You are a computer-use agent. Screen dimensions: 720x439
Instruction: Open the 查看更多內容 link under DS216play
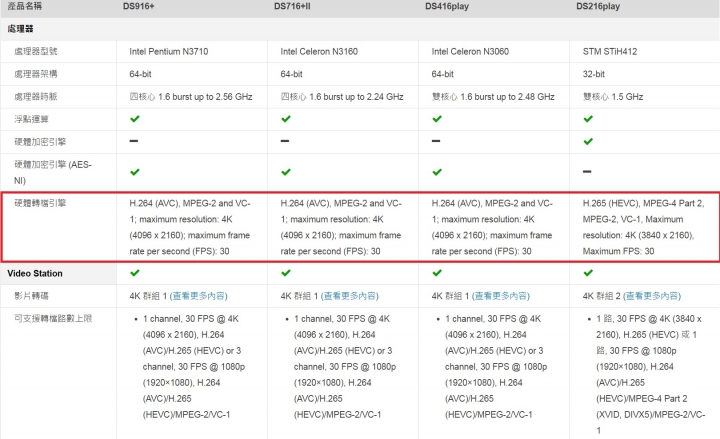pyautogui.click(x=652, y=296)
